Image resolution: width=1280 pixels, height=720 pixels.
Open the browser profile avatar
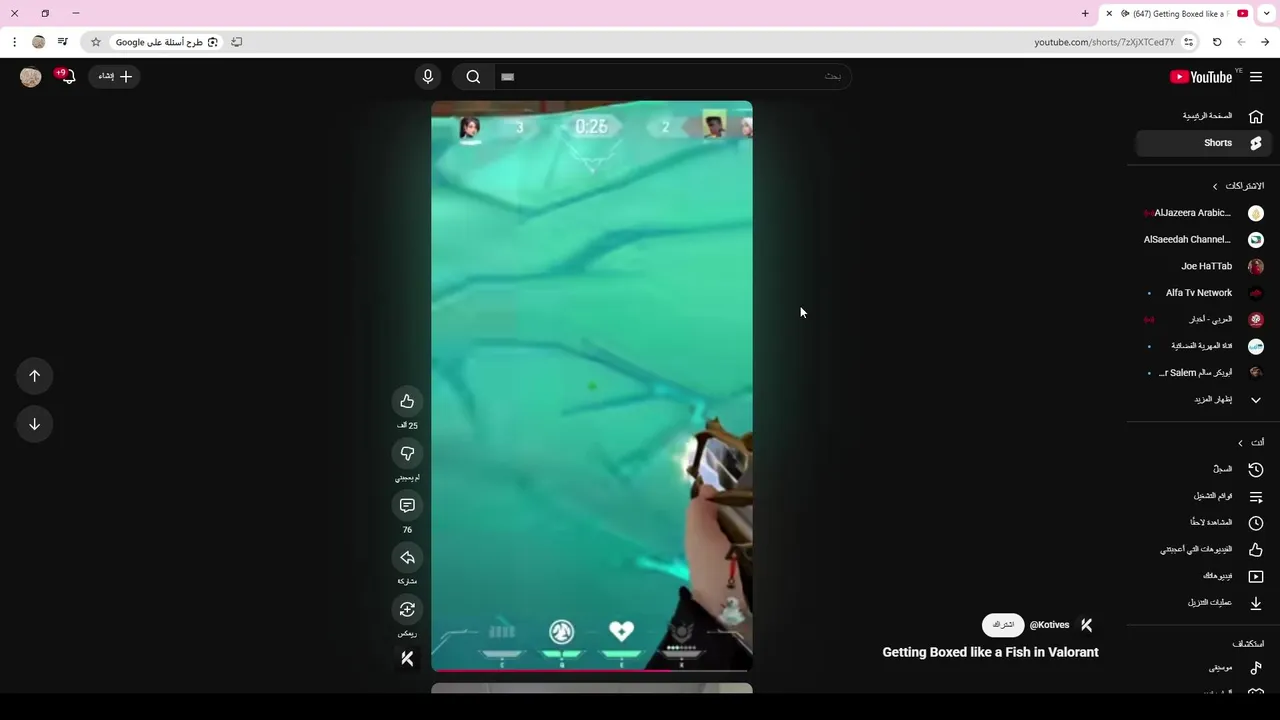tap(38, 42)
